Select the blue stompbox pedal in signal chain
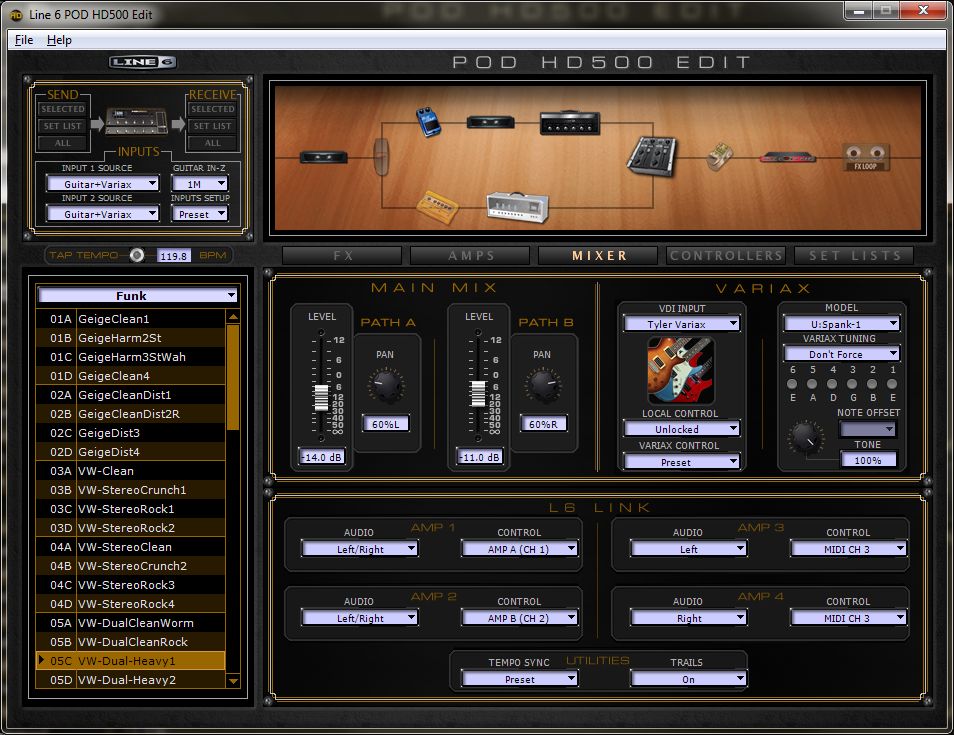This screenshot has width=954, height=735. (x=428, y=121)
